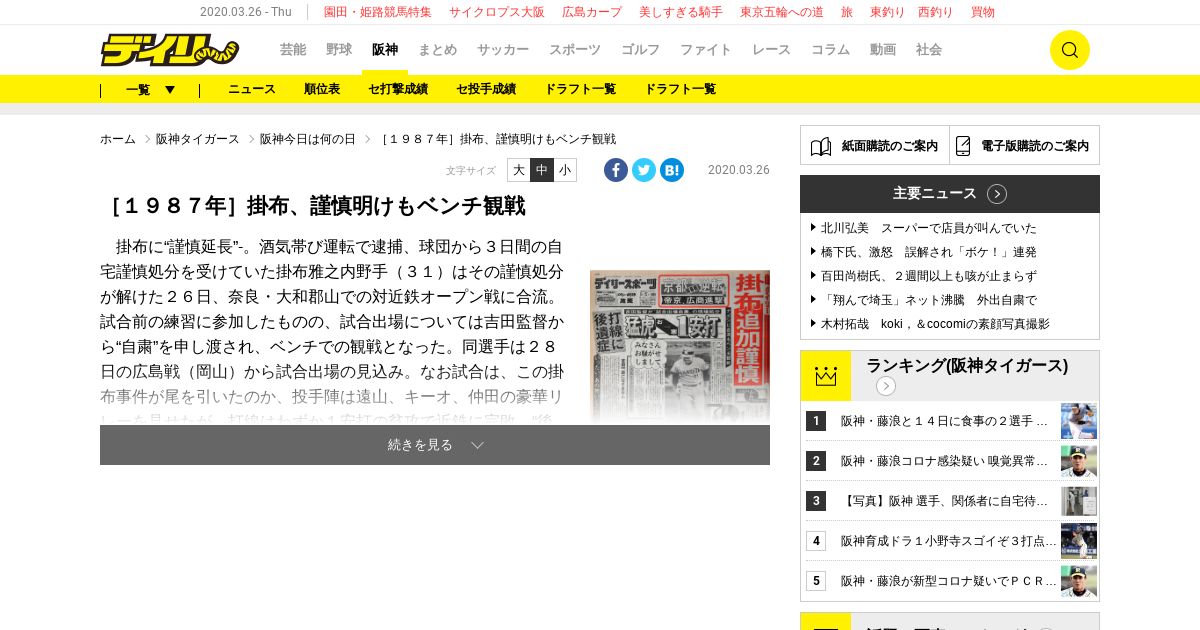Open the まとめ tab
The height and width of the screenshot is (630, 1200).
click(437, 50)
